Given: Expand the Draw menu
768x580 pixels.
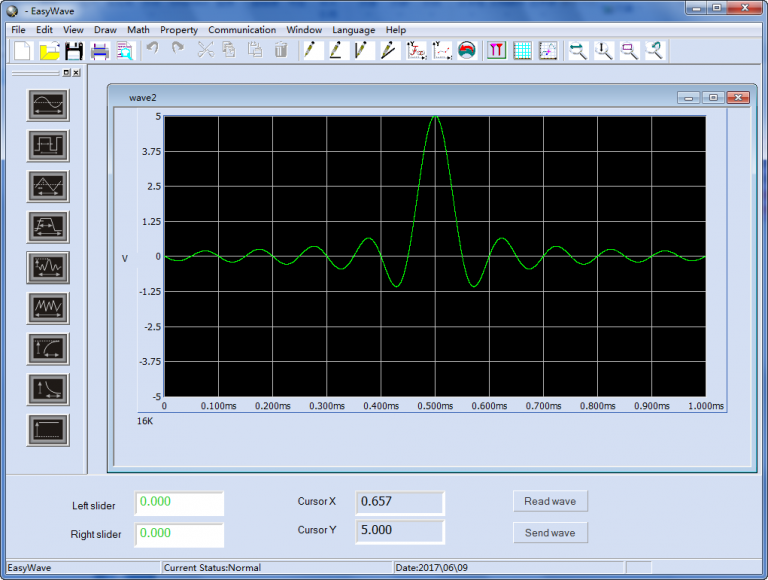Looking at the screenshot, I should pyautogui.click(x=105, y=30).
